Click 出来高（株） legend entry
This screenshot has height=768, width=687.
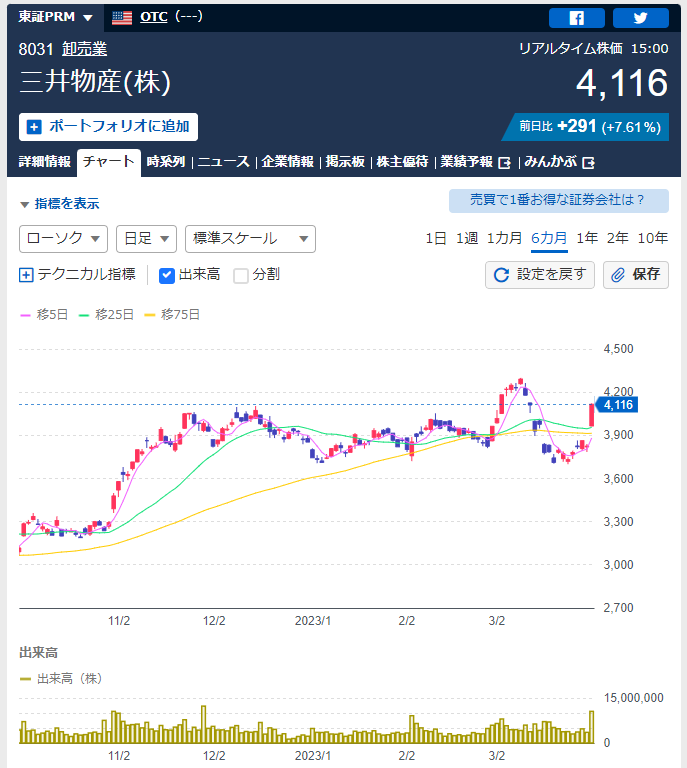point(61,679)
